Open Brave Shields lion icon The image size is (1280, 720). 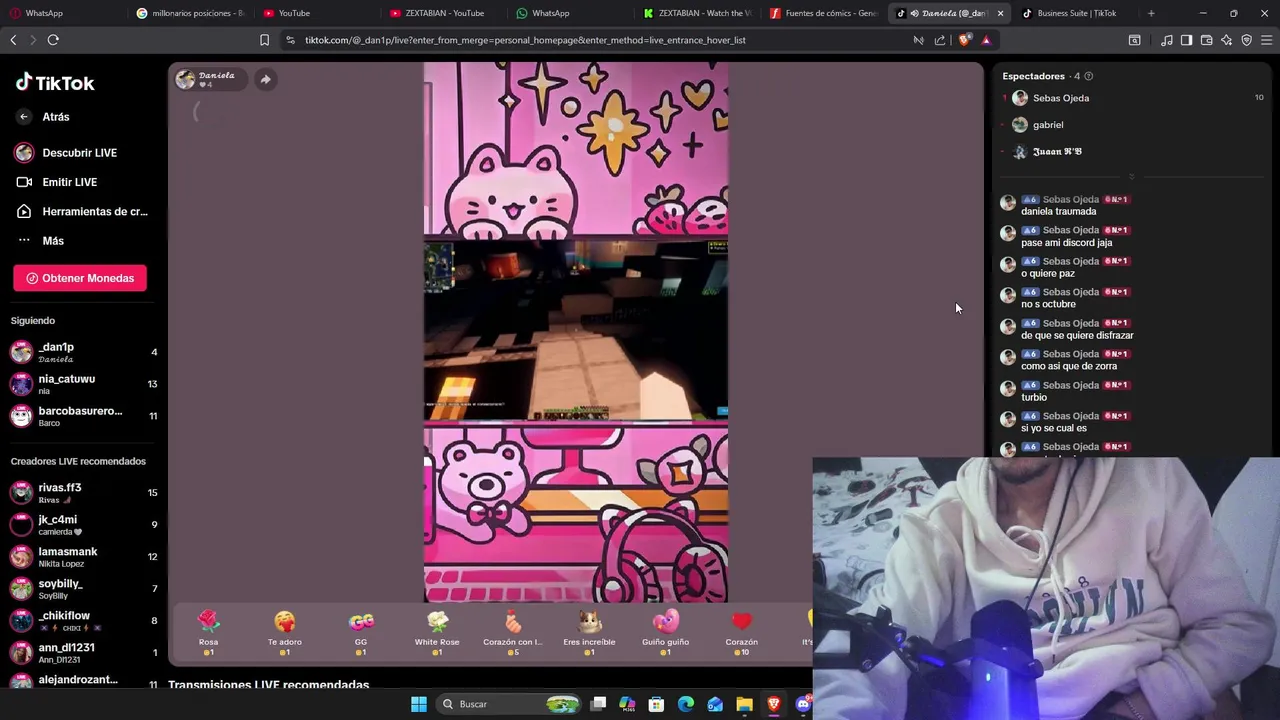point(964,40)
